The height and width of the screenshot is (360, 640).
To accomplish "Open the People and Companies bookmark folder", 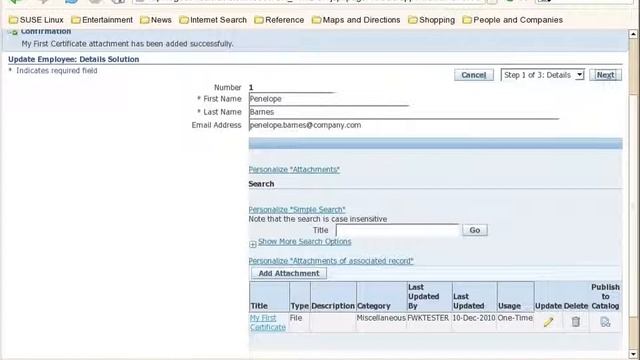I will point(513,20).
